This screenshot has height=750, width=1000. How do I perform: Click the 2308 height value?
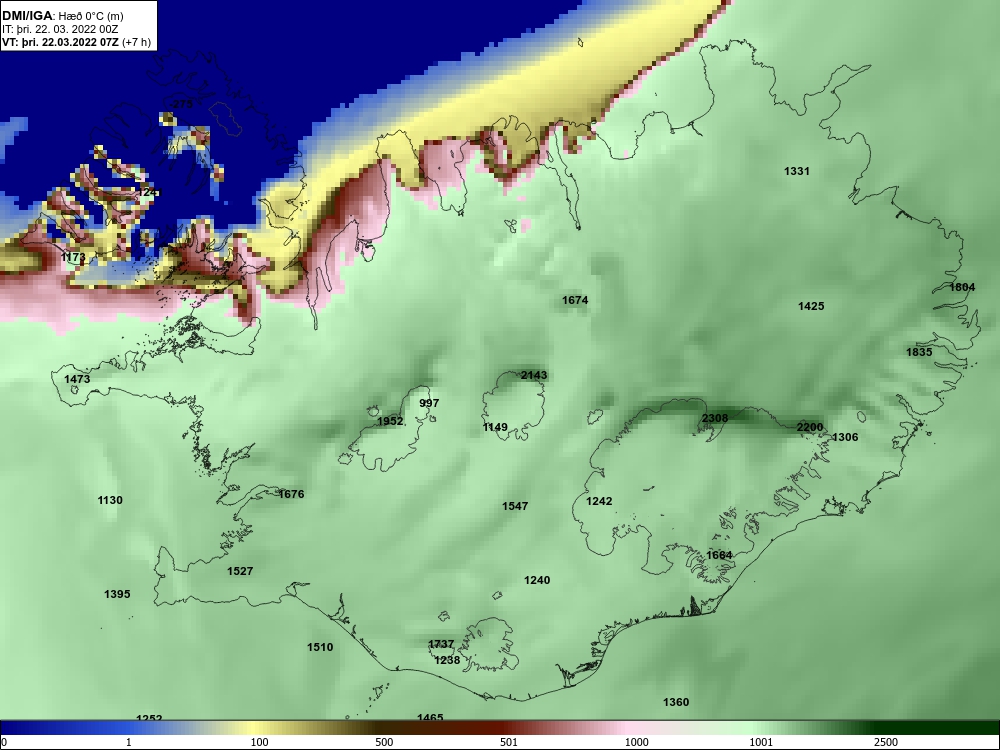pyautogui.click(x=714, y=418)
